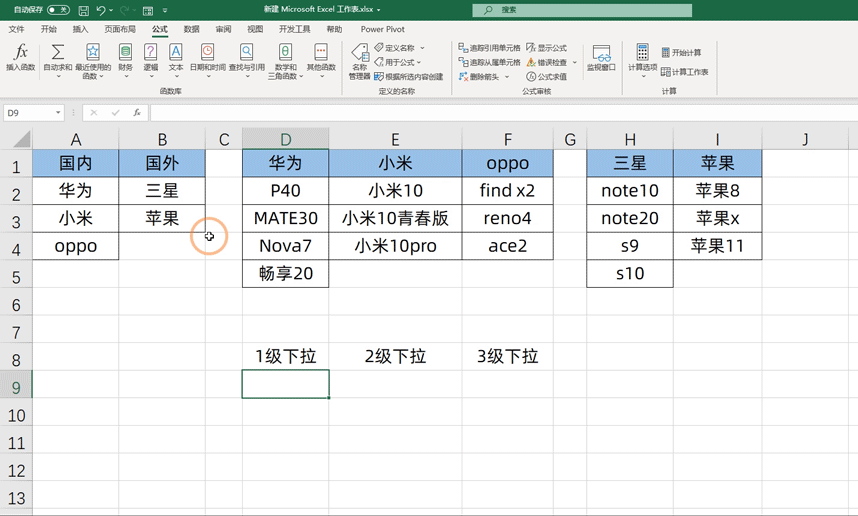The height and width of the screenshot is (516, 858).
Task: Open the workbook file name dropdown
Action: pos(379,10)
